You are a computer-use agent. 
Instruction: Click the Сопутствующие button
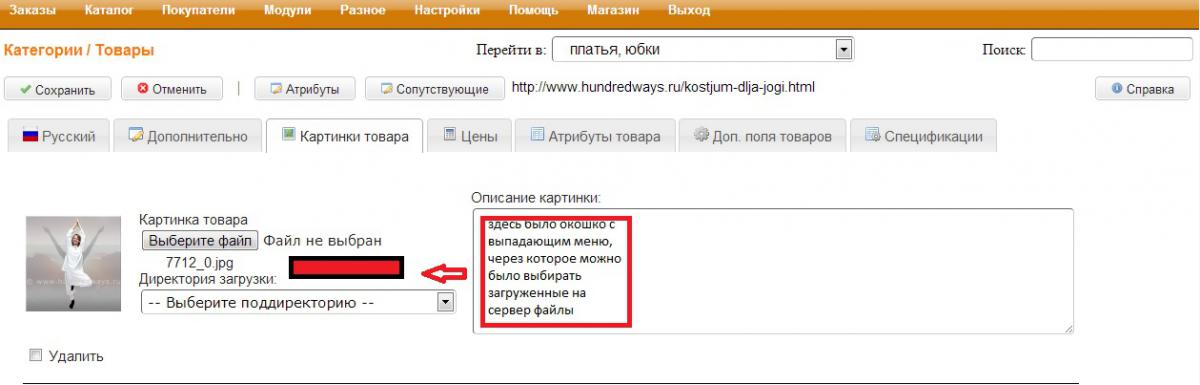click(x=434, y=89)
